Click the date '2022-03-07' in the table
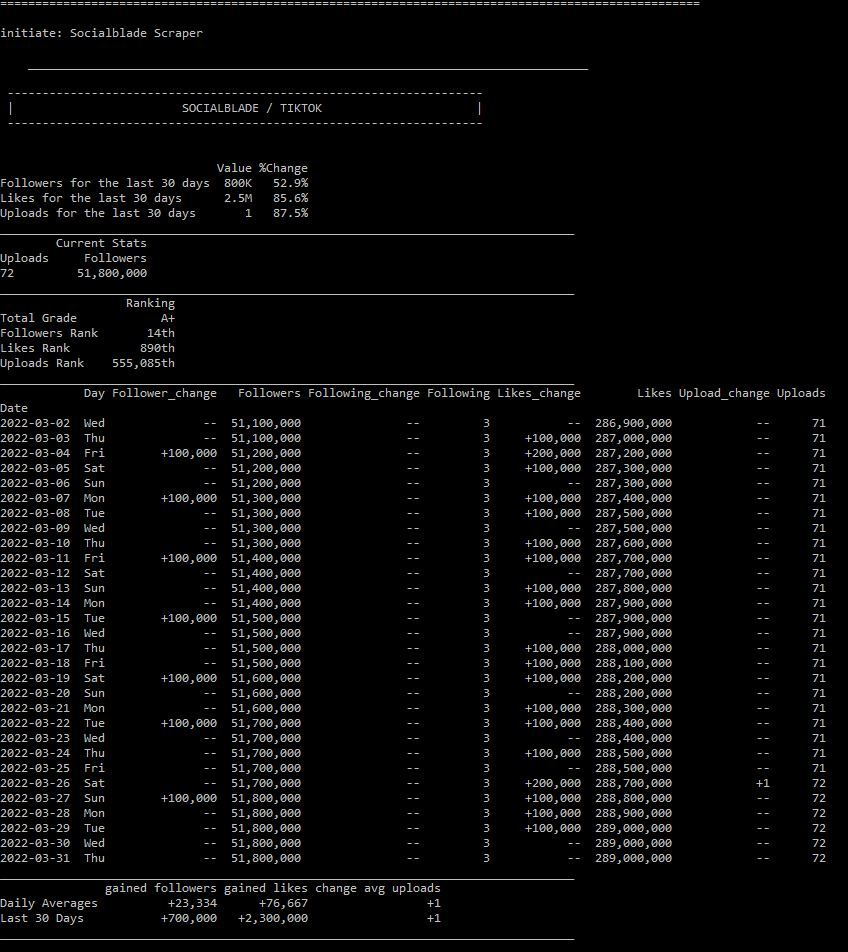This screenshot has width=848, height=952. 35,498
